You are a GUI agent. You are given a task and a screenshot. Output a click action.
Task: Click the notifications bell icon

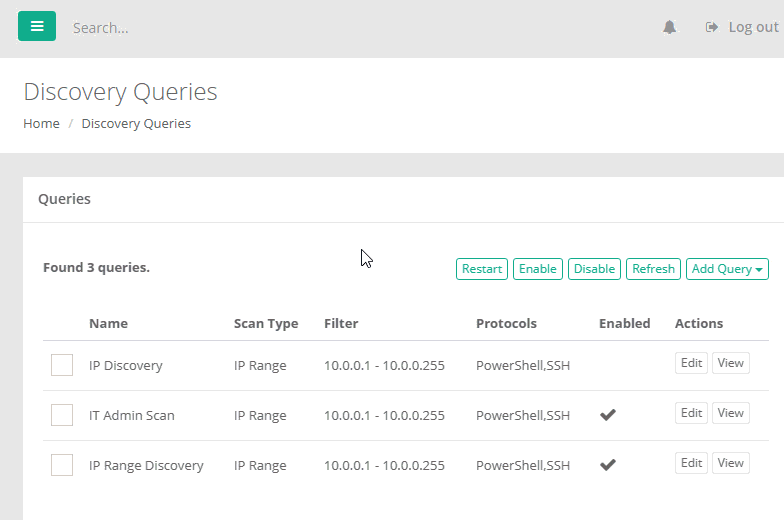(x=669, y=28)
